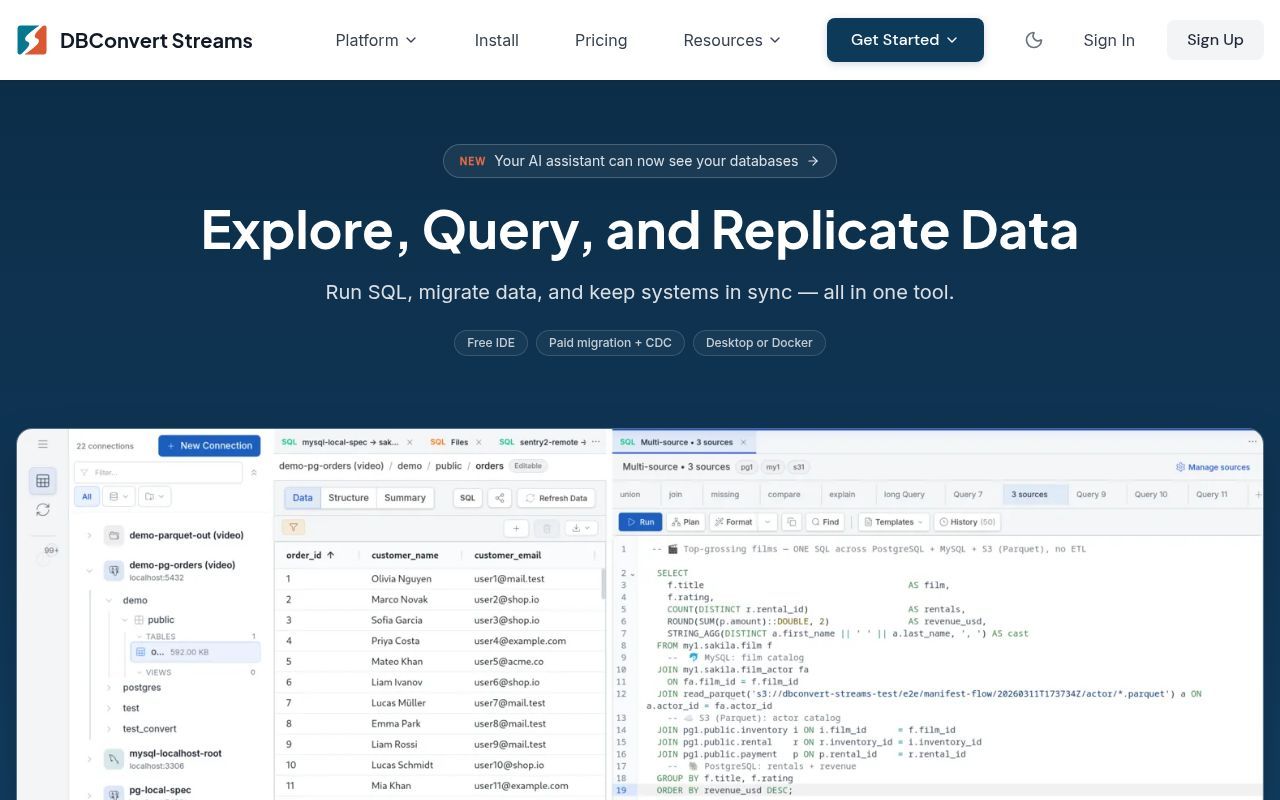This screenshot has width=1280, height=800.
Task: Open the database type filter dropdown
Action: click(x=119, y=497)
